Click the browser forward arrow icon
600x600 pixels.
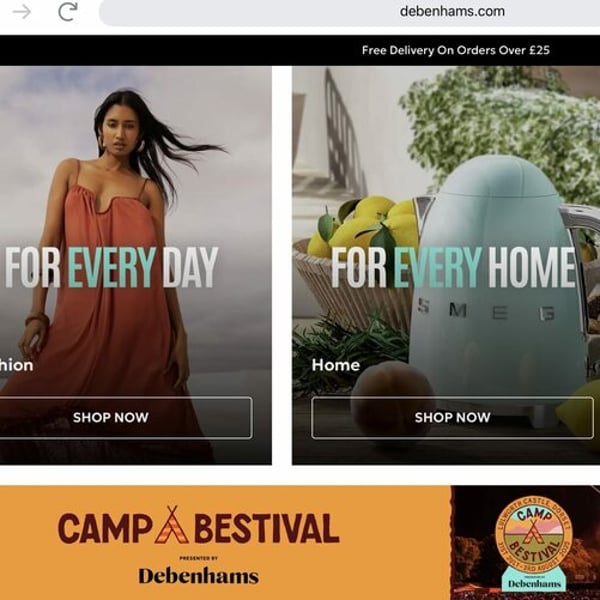pyautogui.click(x=21, y=12)
